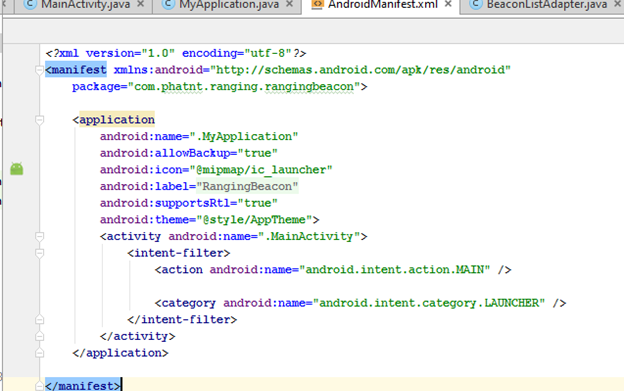The image size is (624, 391).
Task: Fold at the closing activity tag marker
Action: [x=39, y=337]
